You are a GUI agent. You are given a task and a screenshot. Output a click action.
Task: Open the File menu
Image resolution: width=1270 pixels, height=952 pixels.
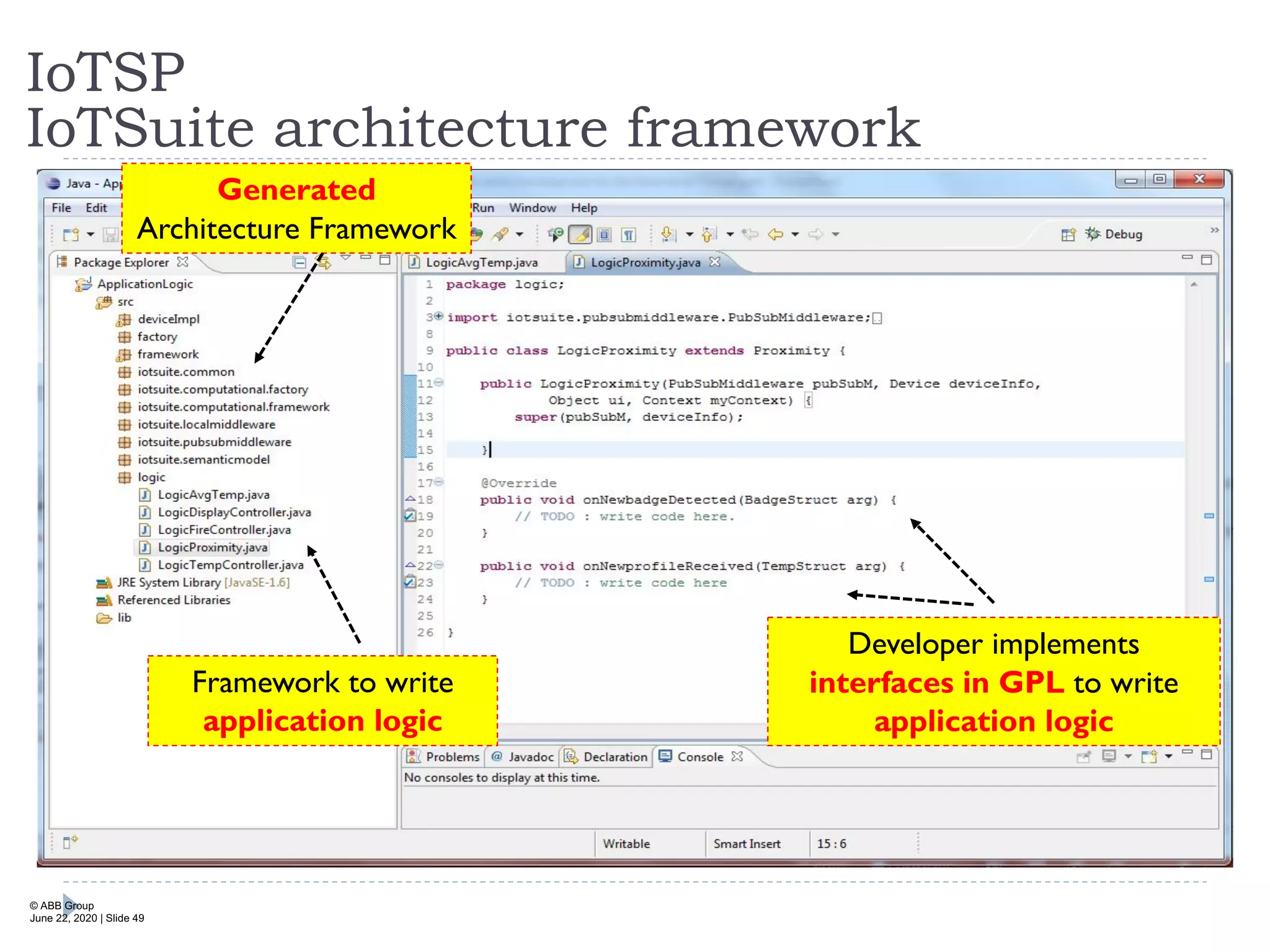[61, 208]
